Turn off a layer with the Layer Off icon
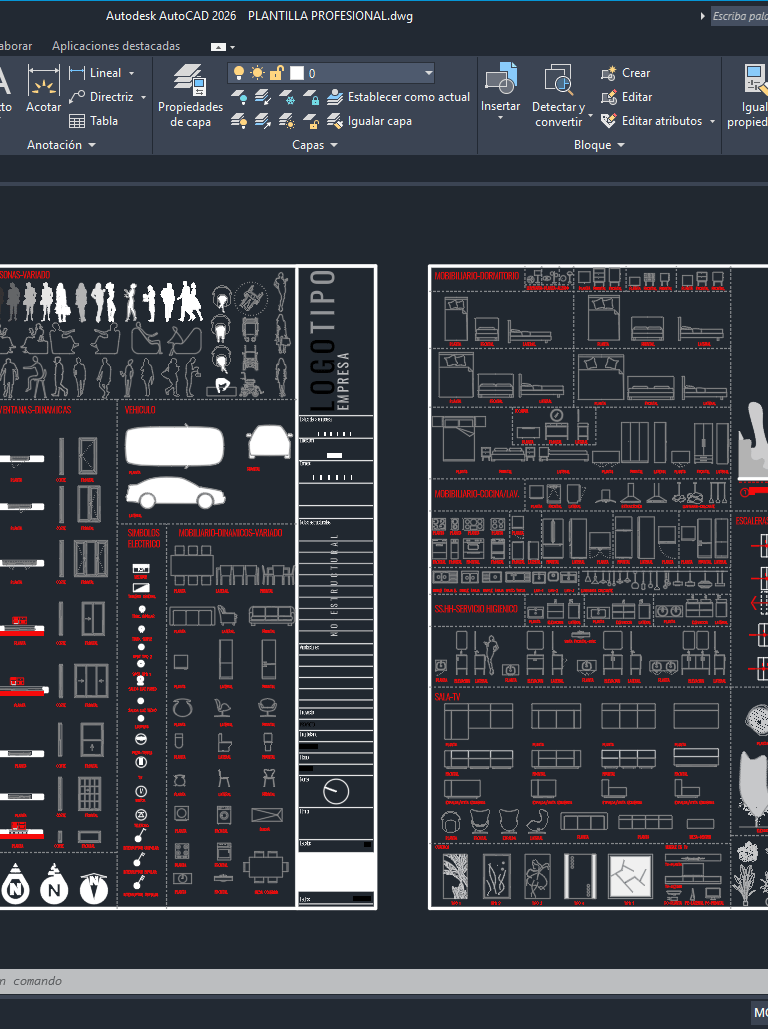Screen dimensions: 768x1029 tap(240, 97)
